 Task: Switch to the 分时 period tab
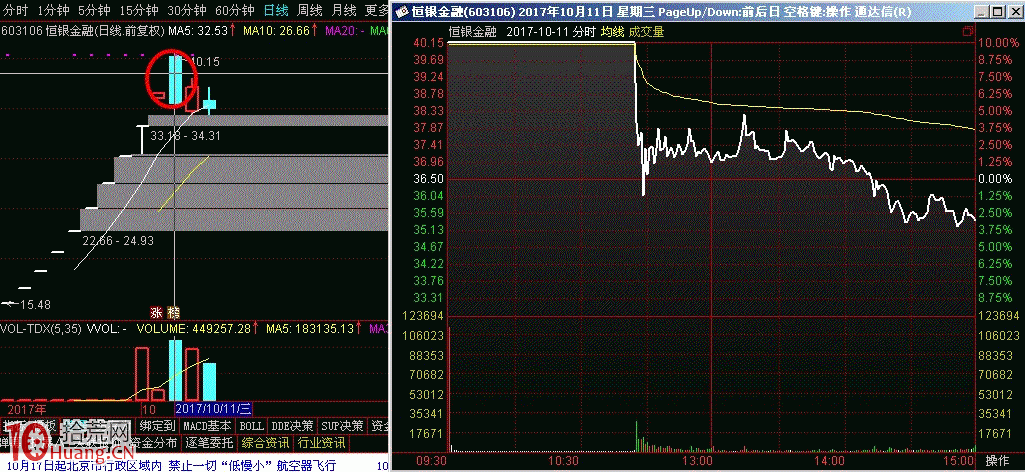(14, 10)
